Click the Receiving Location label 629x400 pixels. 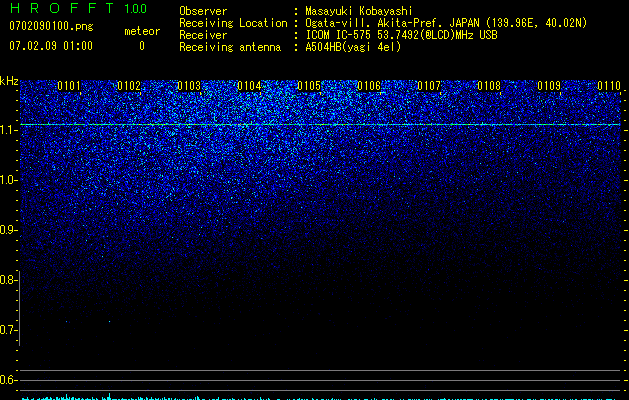[233, 23]
